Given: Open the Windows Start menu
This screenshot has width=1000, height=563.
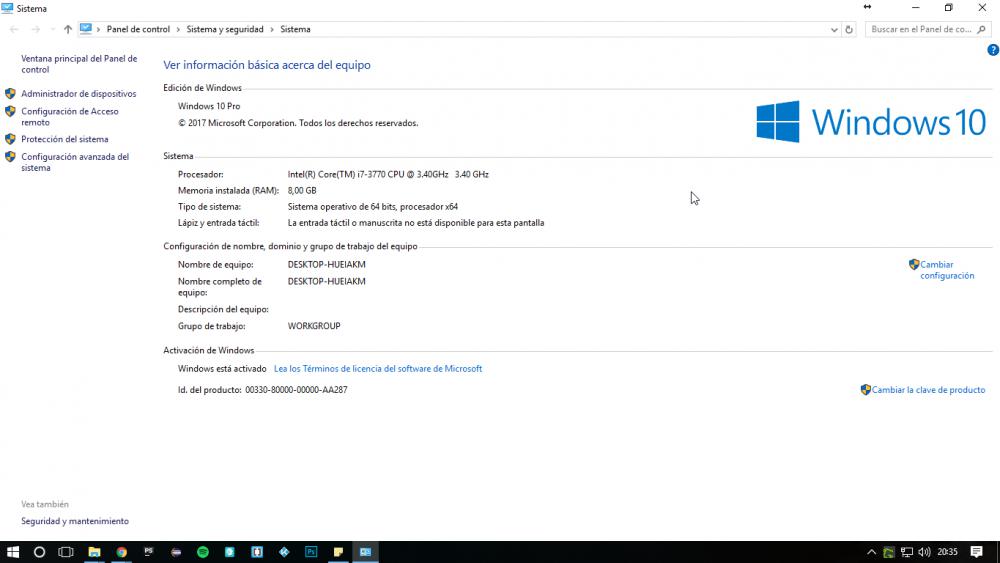Looking at the screenshot, I should tap(13, 552).
